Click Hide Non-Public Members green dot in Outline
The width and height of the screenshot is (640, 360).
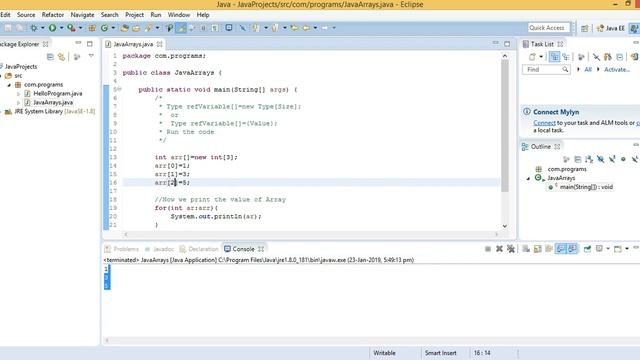coord(623,159)
